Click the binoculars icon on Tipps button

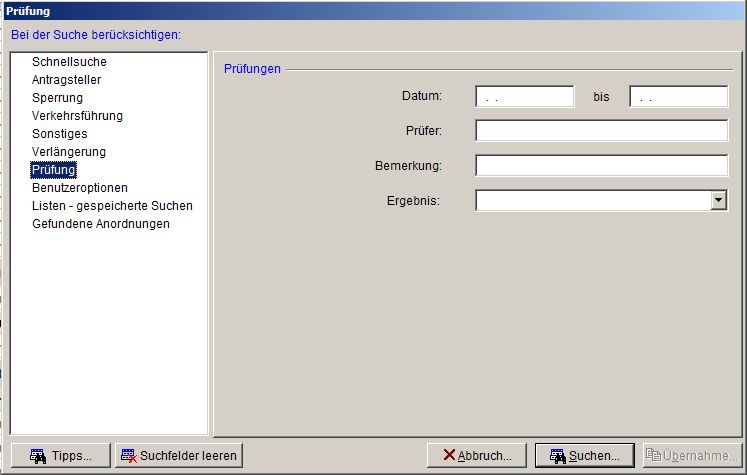(x=38, y=456)
